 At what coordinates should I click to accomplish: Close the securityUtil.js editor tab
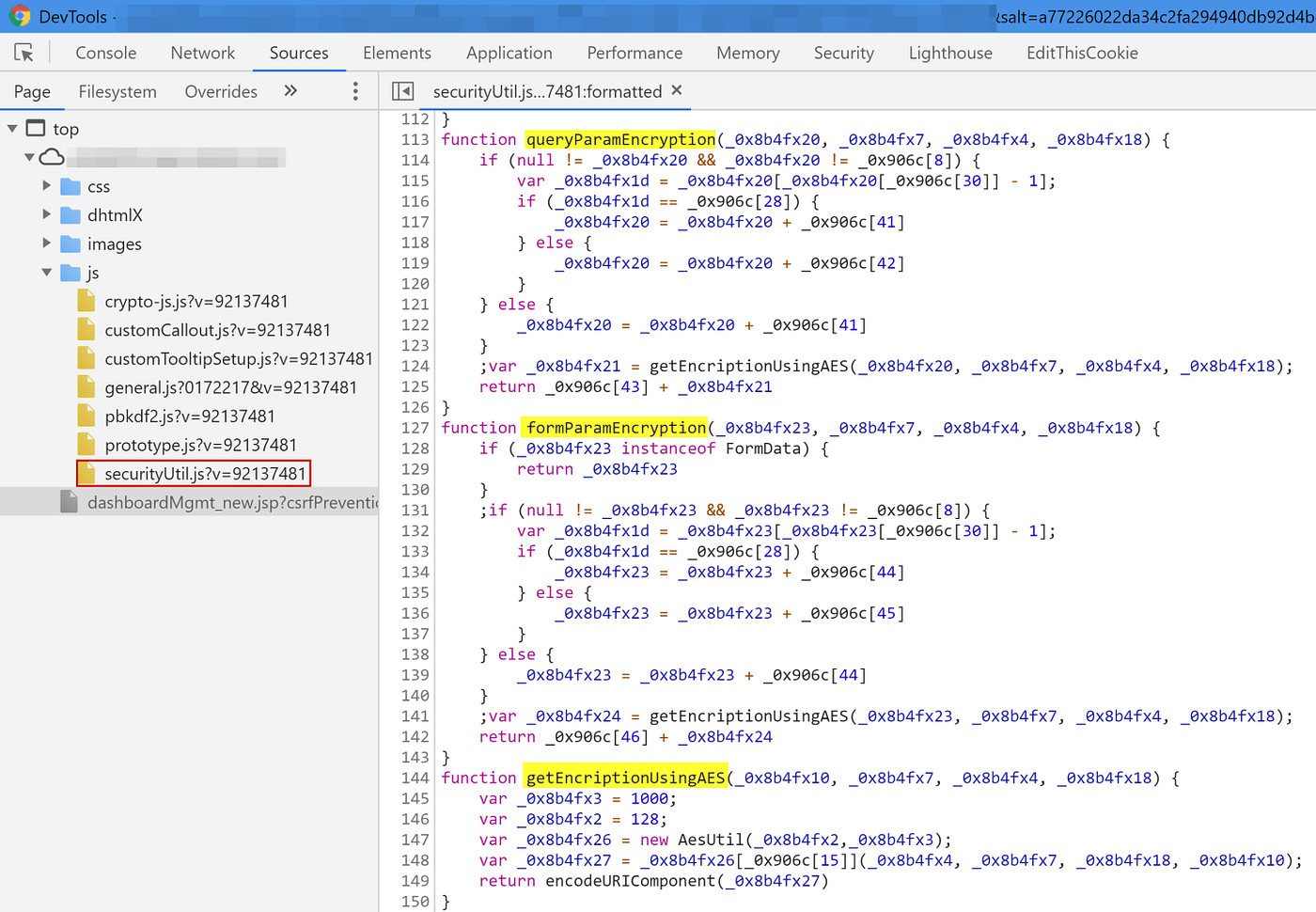point(676,90)
